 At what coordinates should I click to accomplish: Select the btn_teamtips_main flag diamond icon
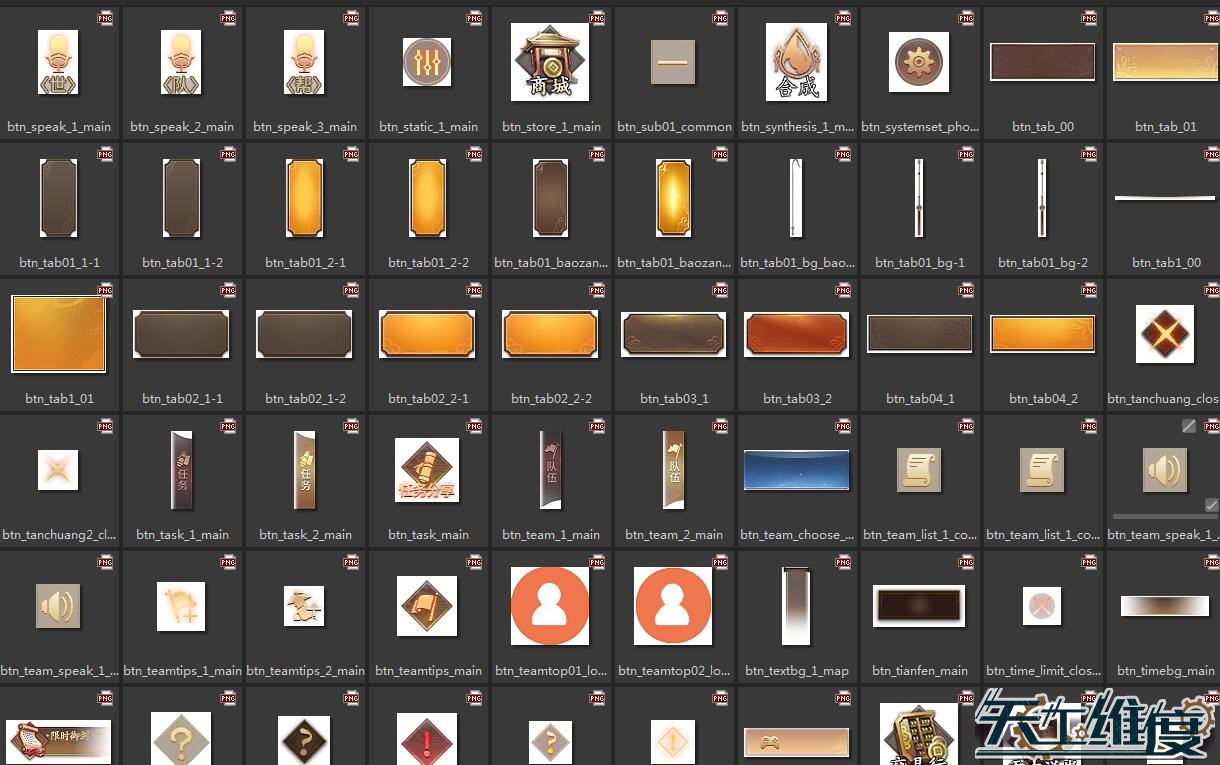[427, 606]
